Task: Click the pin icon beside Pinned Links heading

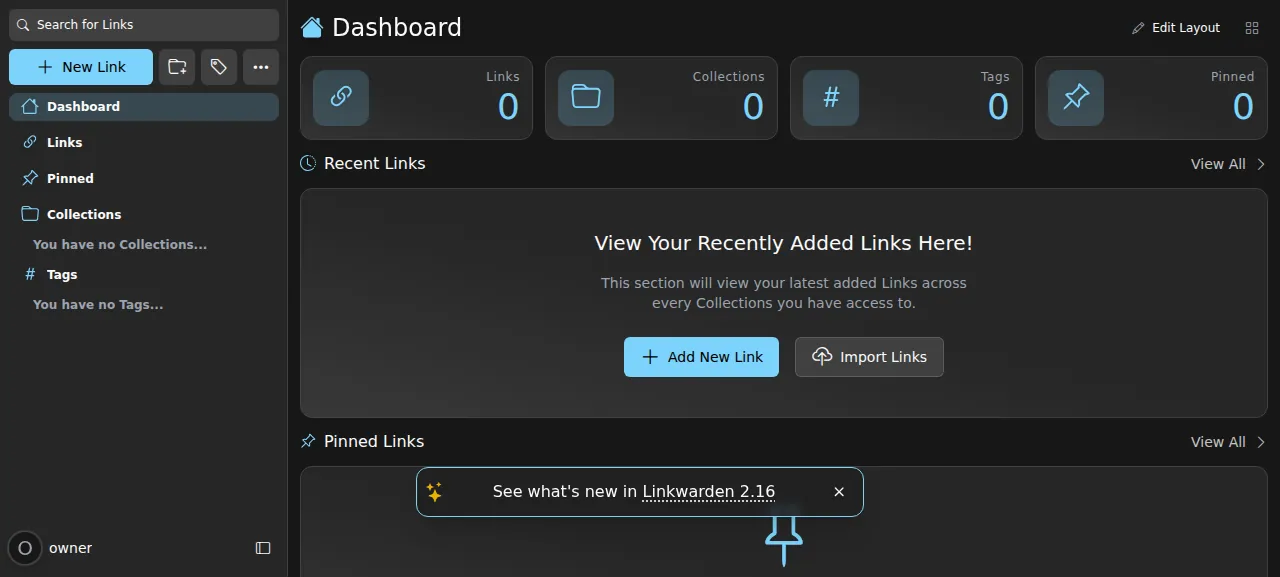Action: point(308,441)
